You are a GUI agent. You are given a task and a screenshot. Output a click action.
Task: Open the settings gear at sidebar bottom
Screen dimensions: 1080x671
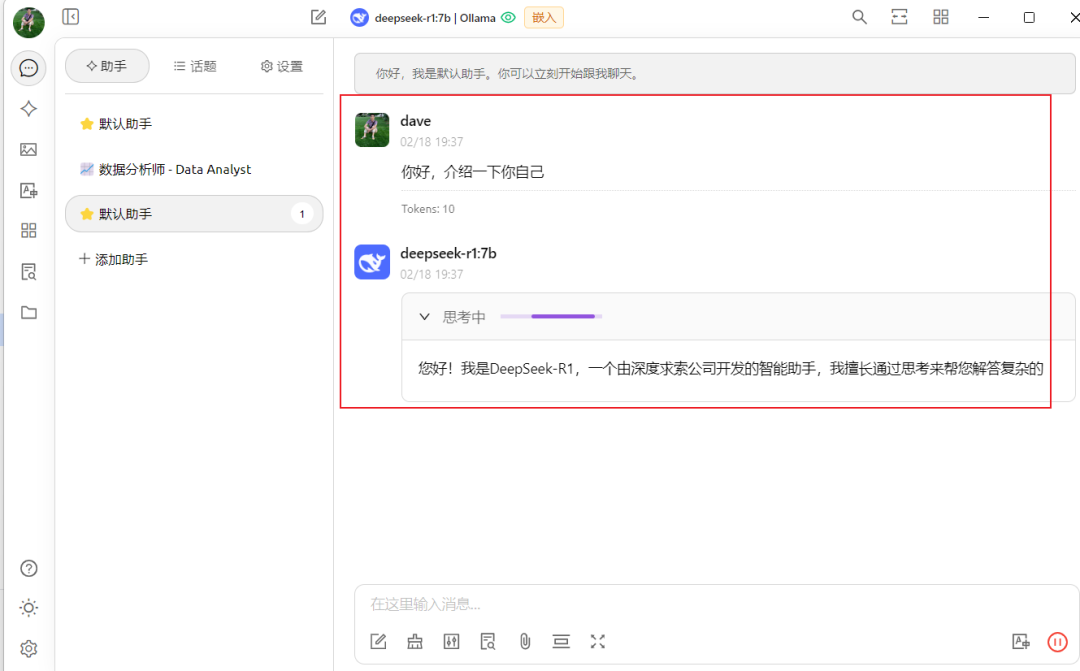tap(28, 648)
